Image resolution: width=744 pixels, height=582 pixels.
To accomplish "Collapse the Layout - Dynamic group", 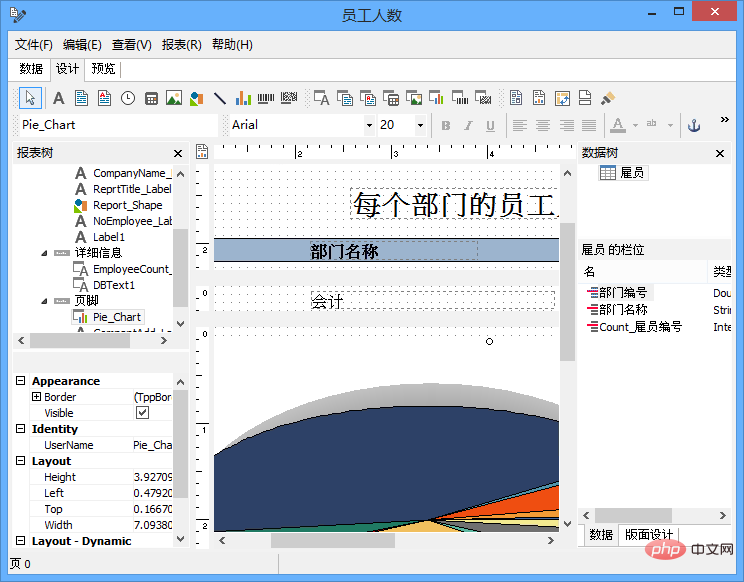I will click(20, 541).
